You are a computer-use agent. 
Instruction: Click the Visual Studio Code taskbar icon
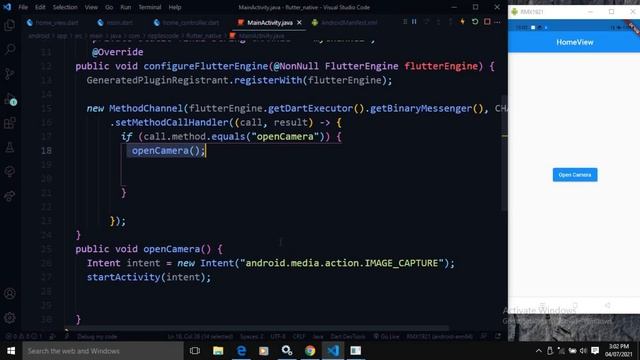pyautogui.click(x=333, y=351)
